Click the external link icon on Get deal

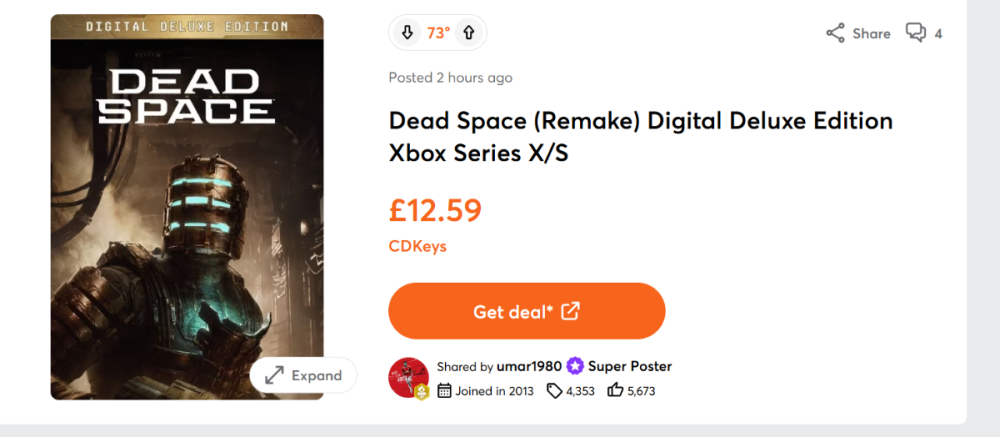click(x=570, y=311)
